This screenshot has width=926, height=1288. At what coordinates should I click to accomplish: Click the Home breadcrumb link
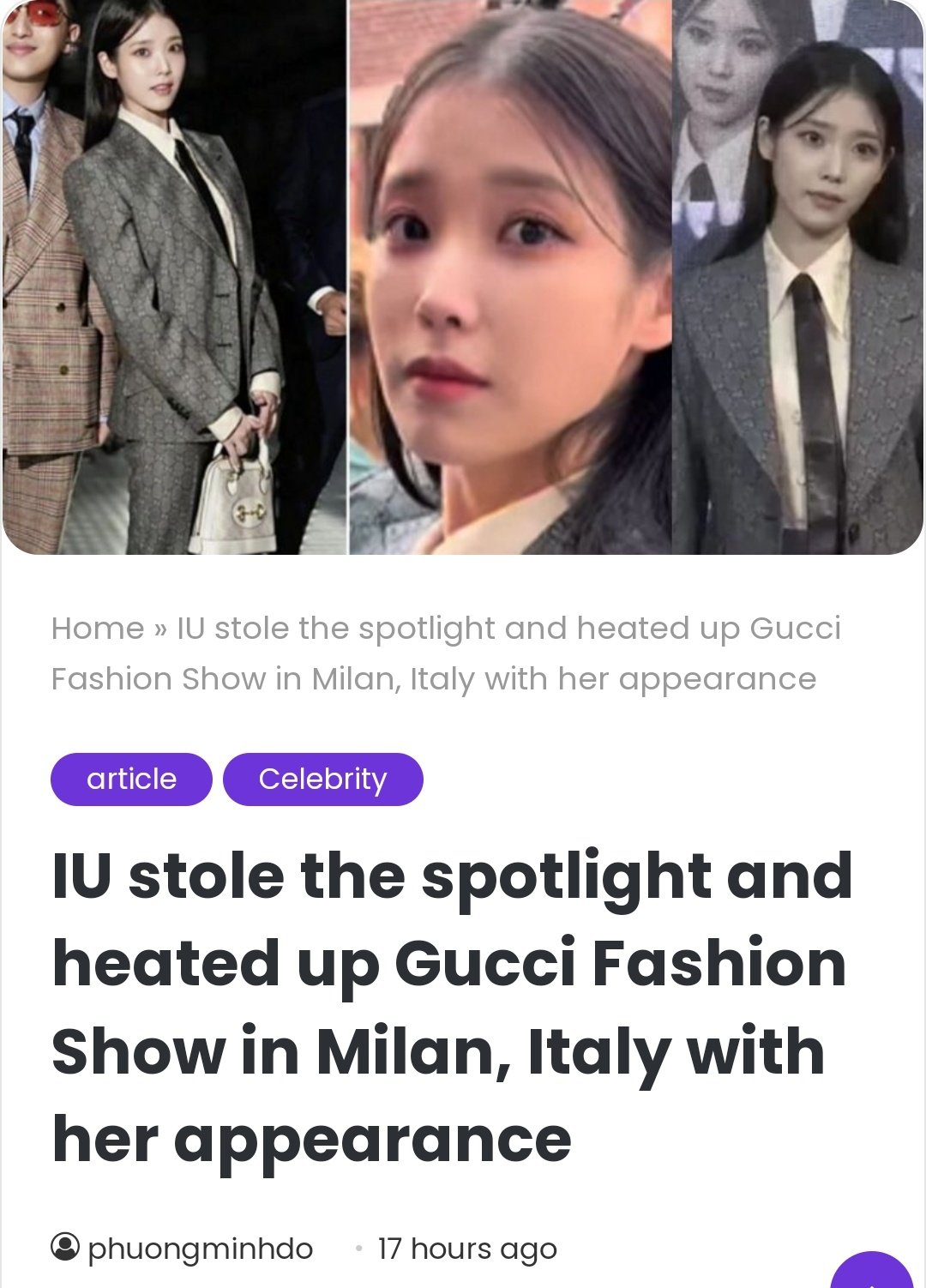click(97, 629)
